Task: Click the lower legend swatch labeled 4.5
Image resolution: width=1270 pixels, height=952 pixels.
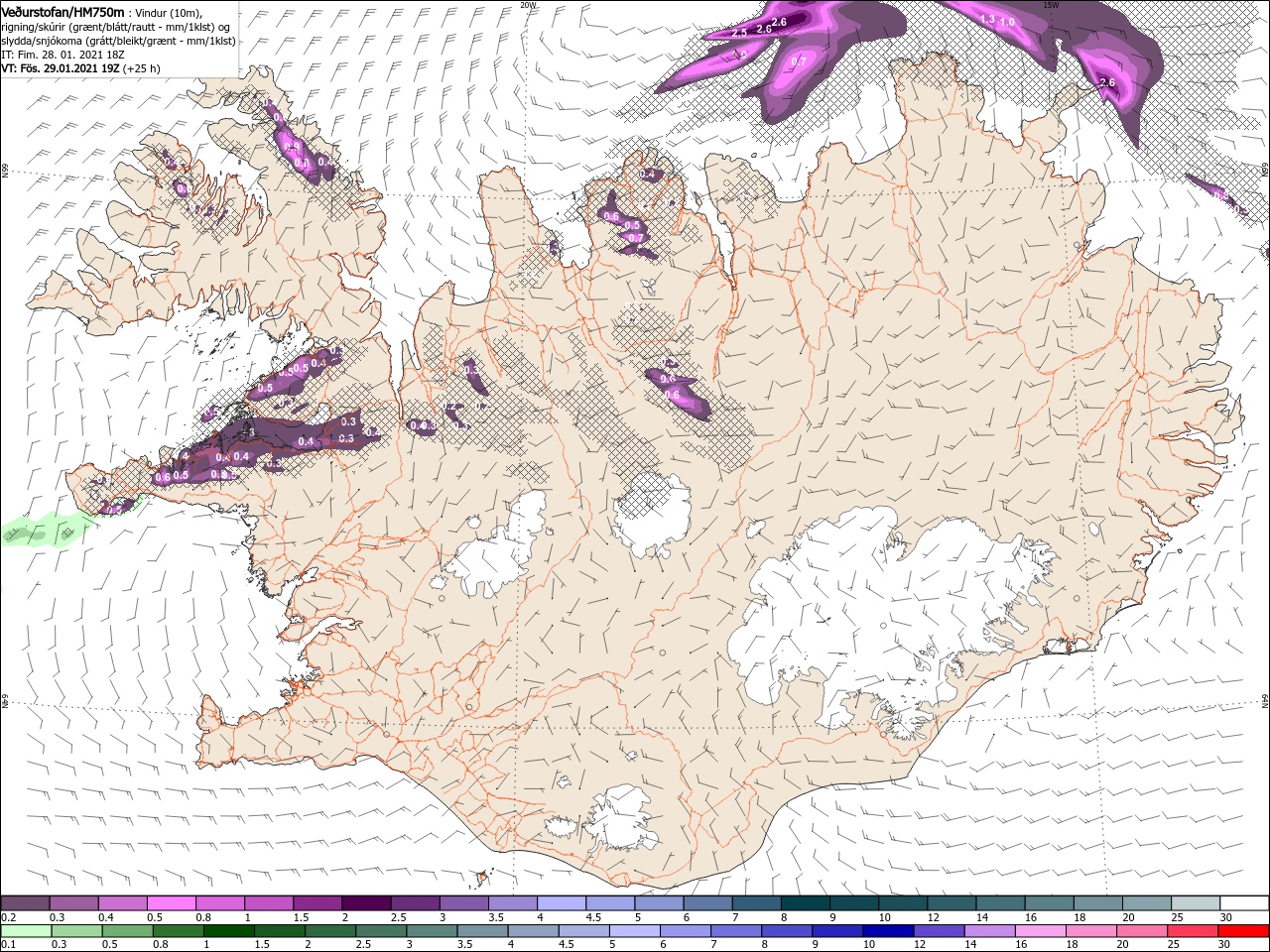Action: (x=584, y=931)
